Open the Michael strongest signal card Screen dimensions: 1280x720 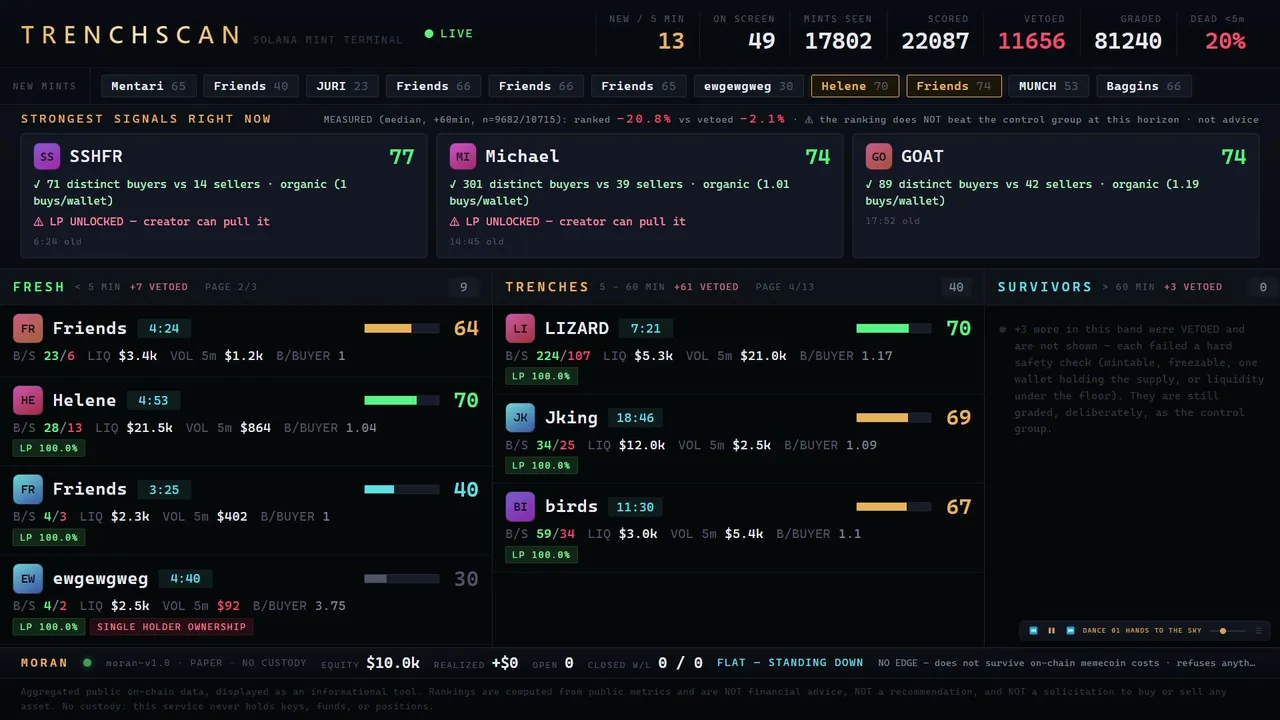click(x=640, y=196)
